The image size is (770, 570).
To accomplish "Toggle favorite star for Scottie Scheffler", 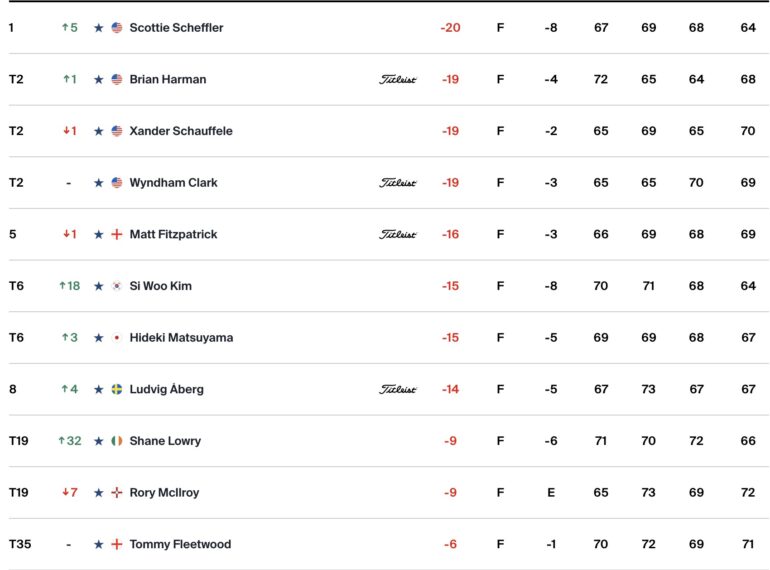I will (99, 28).
